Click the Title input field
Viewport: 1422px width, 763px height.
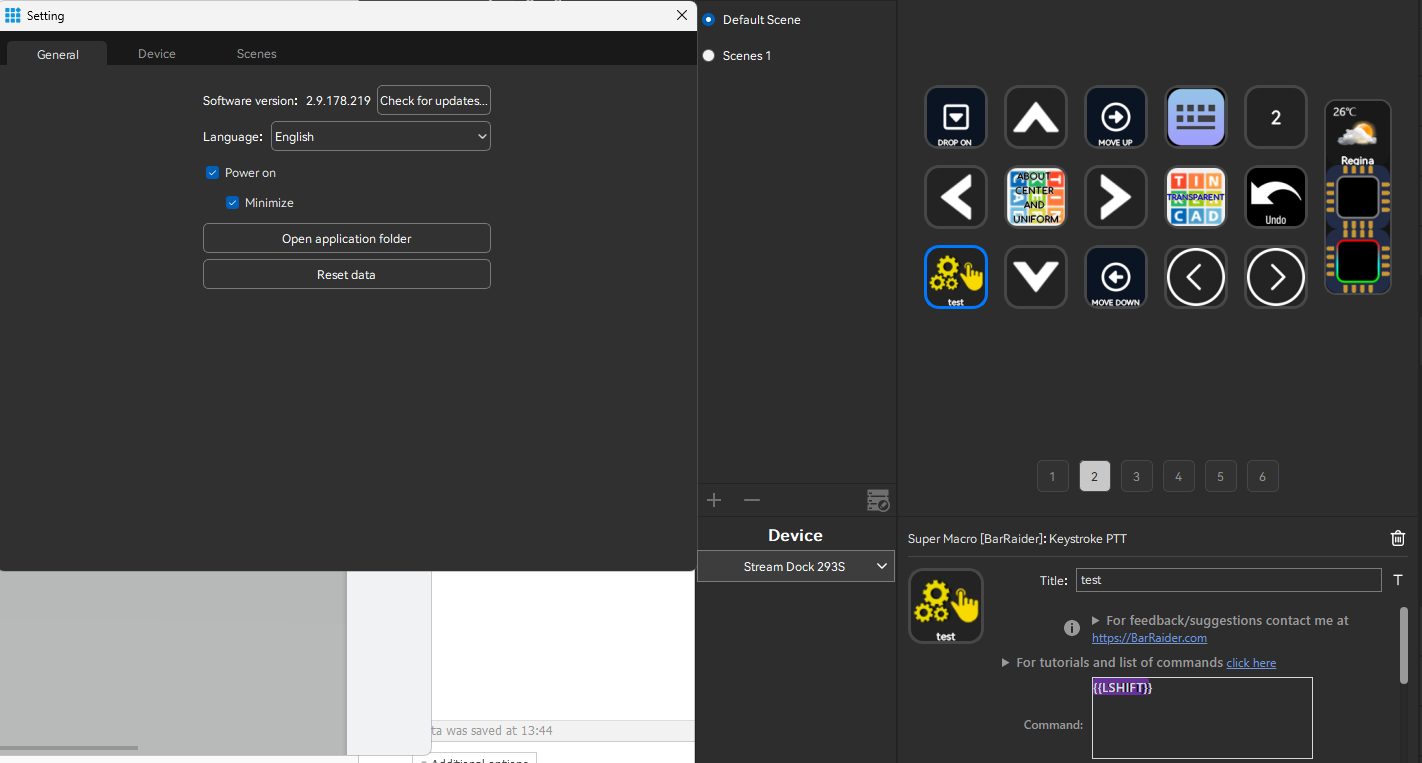(x=1228, y=580)
